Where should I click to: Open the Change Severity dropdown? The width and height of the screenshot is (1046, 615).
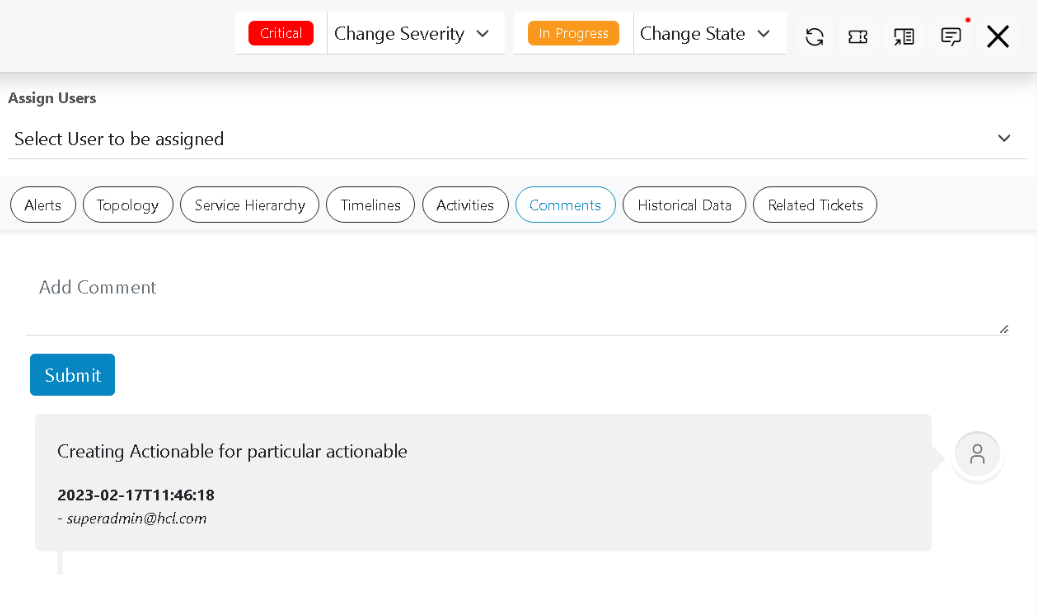click(413, 34)
